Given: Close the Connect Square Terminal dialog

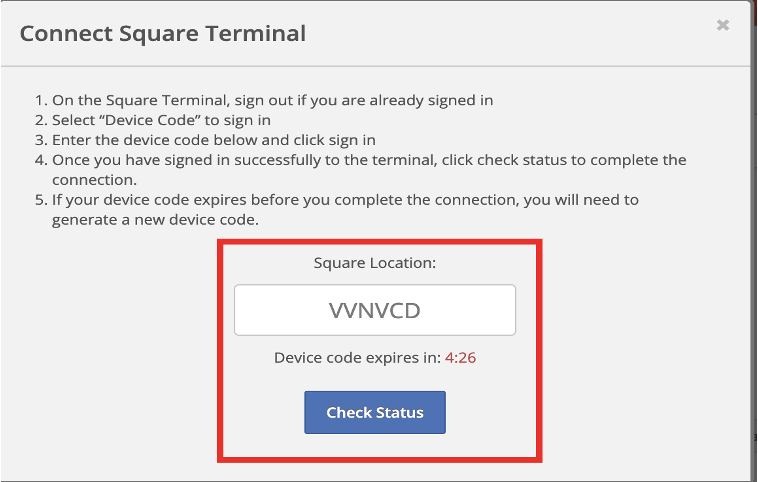Looking at the screenshot, I should coord(722,25).
